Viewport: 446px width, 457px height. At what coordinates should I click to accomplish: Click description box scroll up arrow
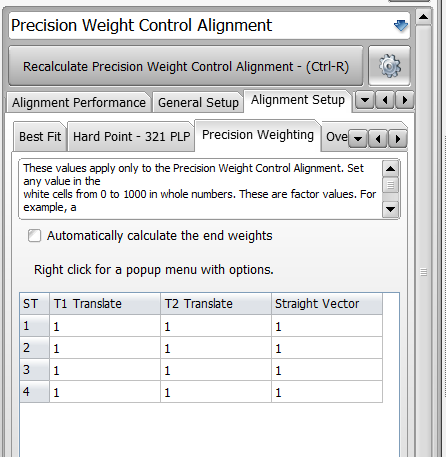pyautogui.click(x=390, y=169)
